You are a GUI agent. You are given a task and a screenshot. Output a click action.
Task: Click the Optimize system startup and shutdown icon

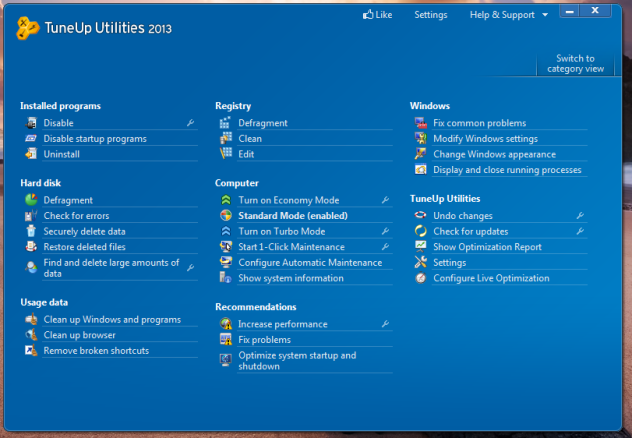pyautogui.click(x=226, y=360)
